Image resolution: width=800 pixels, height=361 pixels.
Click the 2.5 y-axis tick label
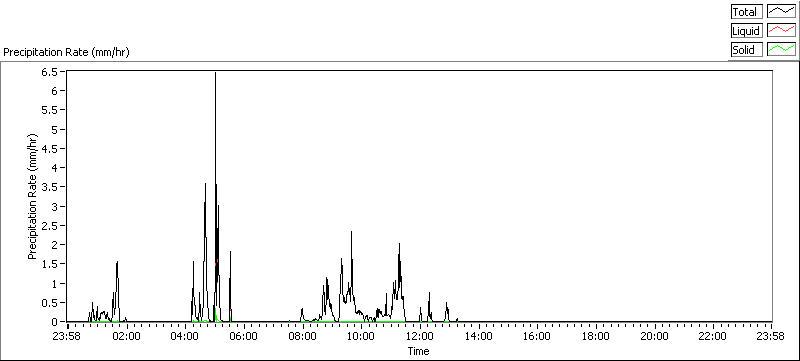[50, 225]
